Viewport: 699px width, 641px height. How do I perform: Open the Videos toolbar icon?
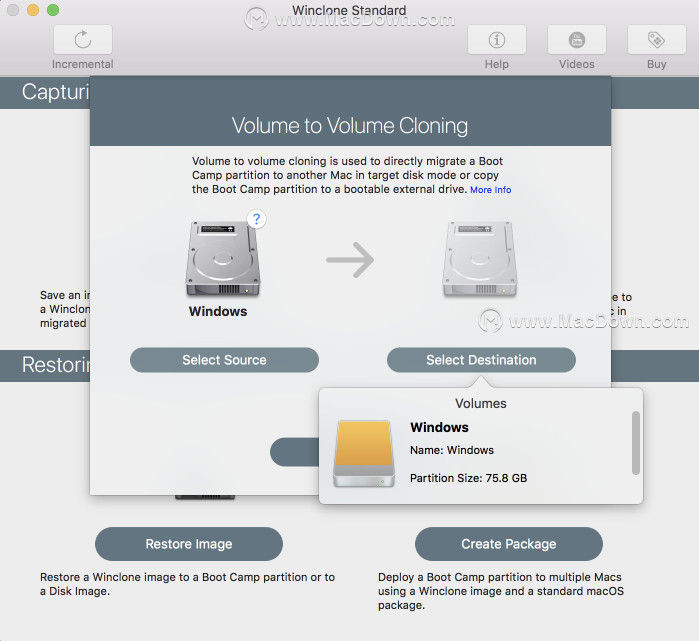click(576, 40)
